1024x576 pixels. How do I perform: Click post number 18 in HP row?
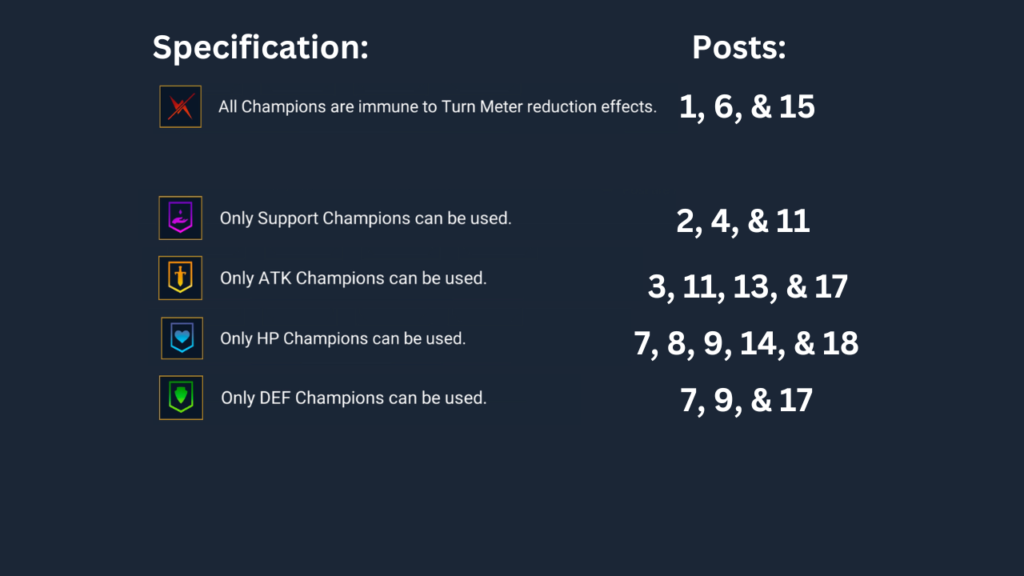(x=839, y=344)
